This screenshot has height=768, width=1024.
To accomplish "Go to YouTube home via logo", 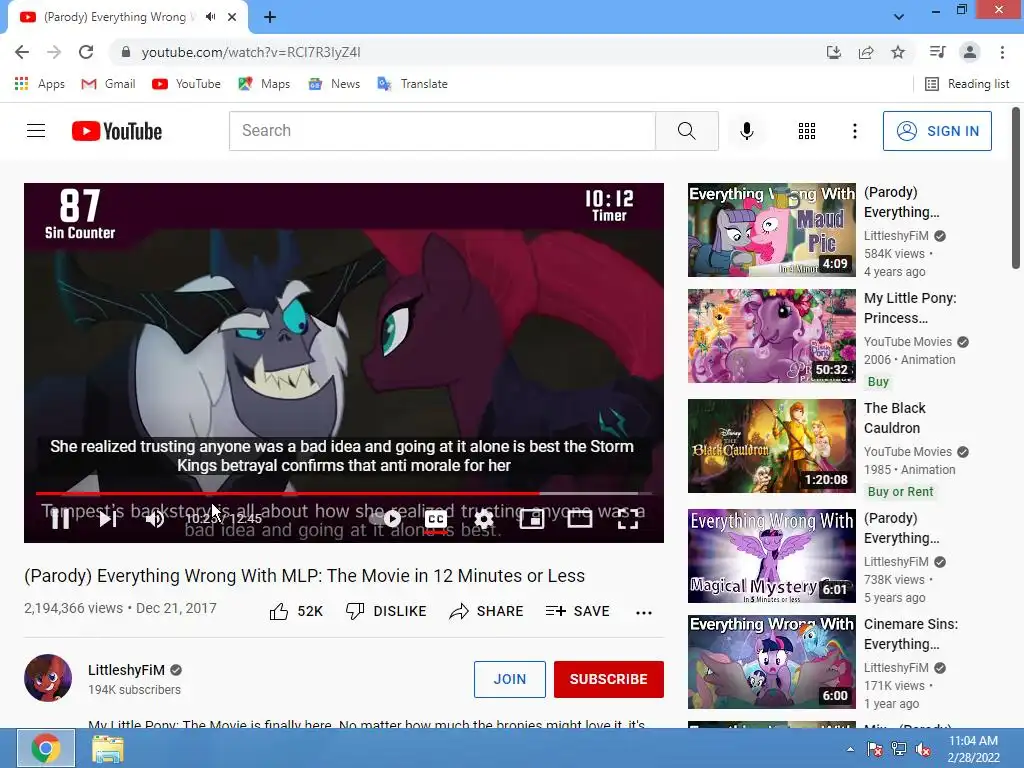I will point(117,131).
